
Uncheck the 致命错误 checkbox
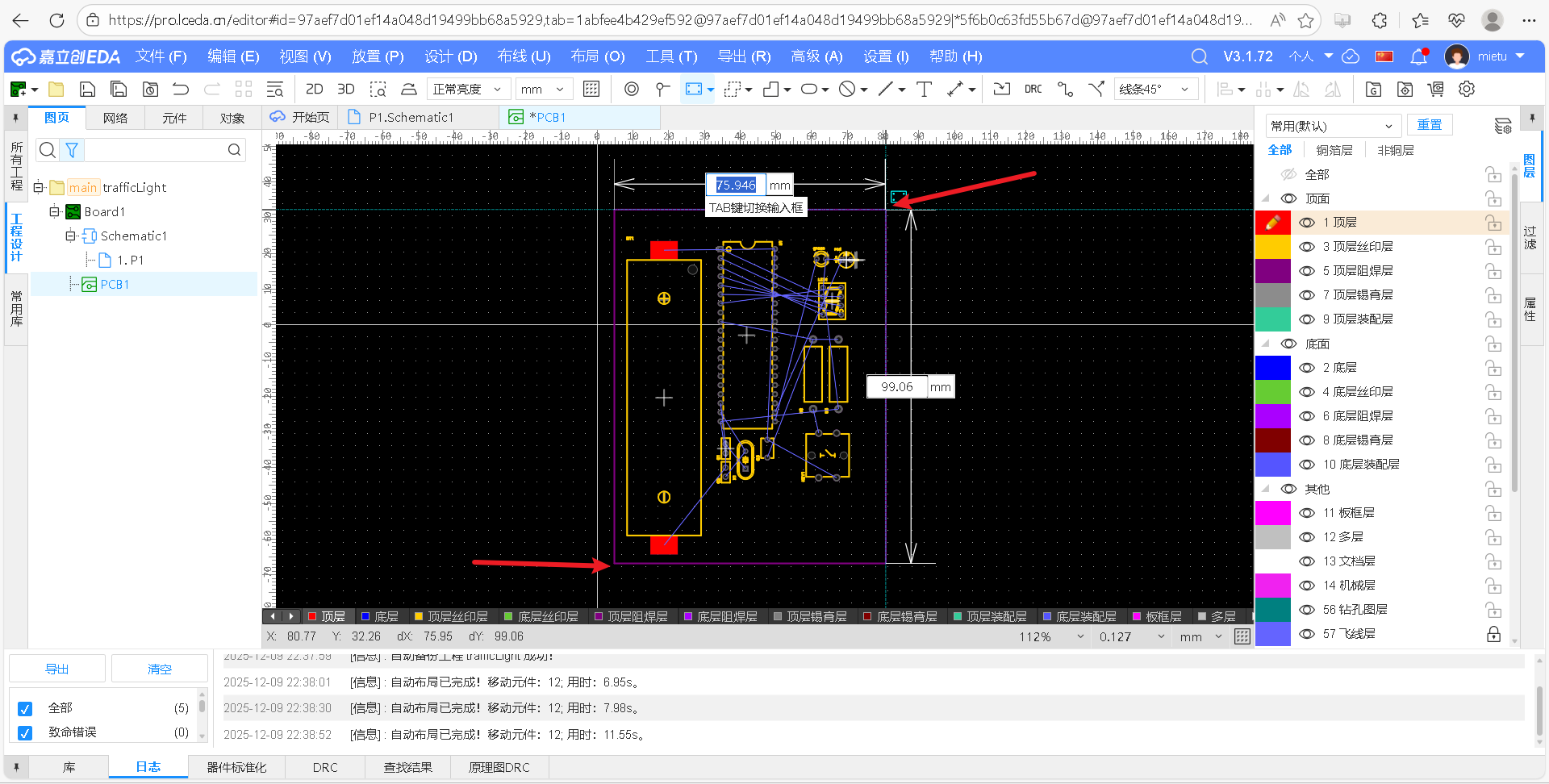pyautogui.click(x=25, y=733)
